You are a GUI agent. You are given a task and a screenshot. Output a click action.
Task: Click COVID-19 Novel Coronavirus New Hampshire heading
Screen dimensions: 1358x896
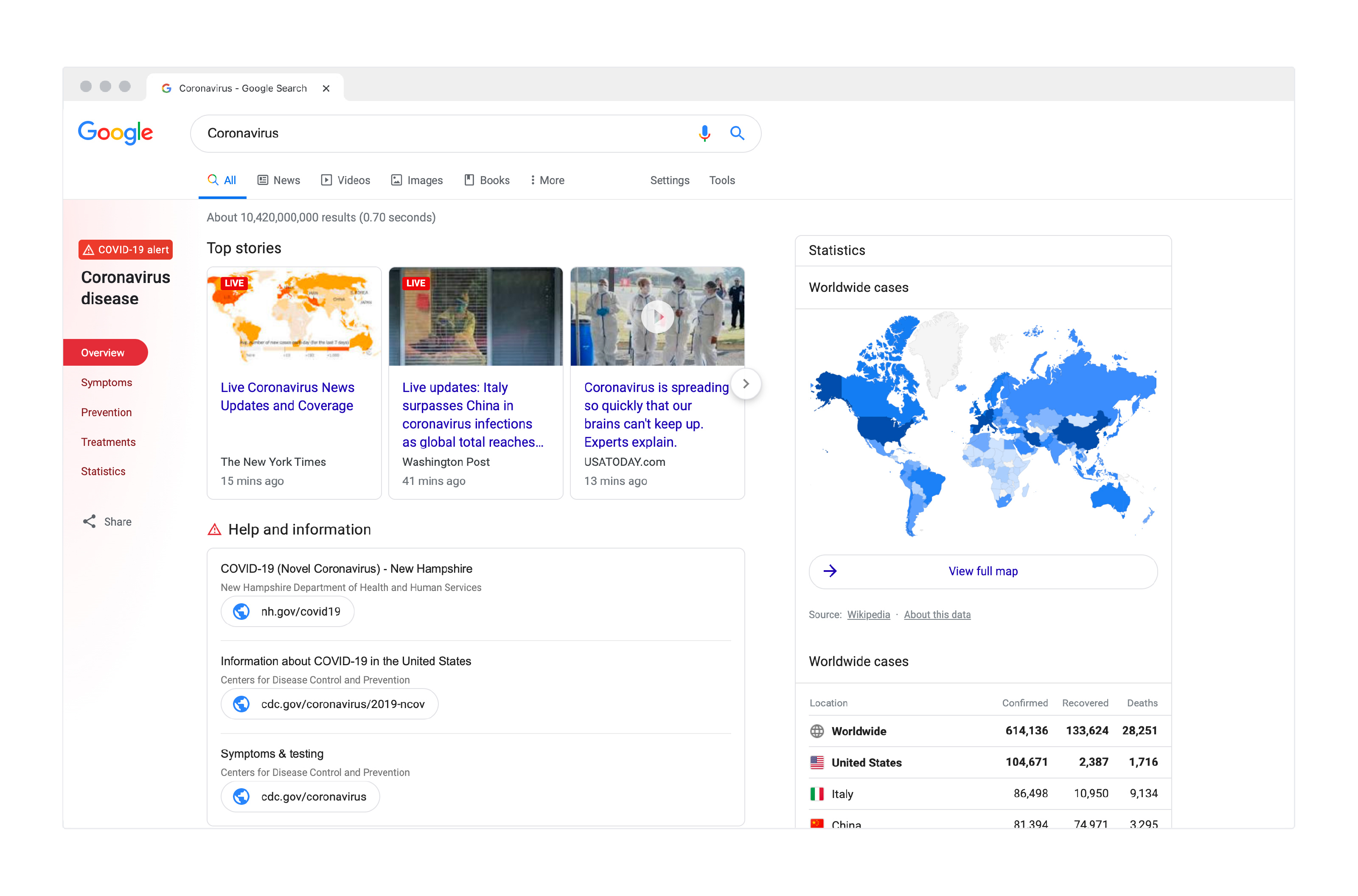pyautogui.click(x=346, y=568)
